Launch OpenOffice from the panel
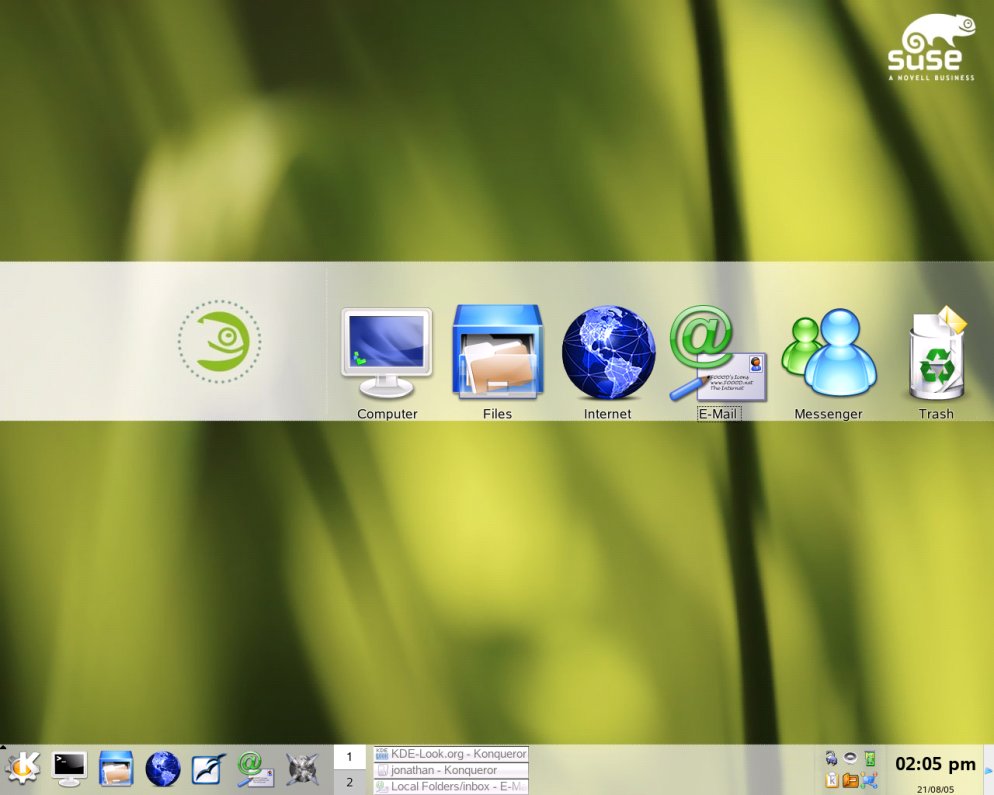 click(x=209, y=769)
